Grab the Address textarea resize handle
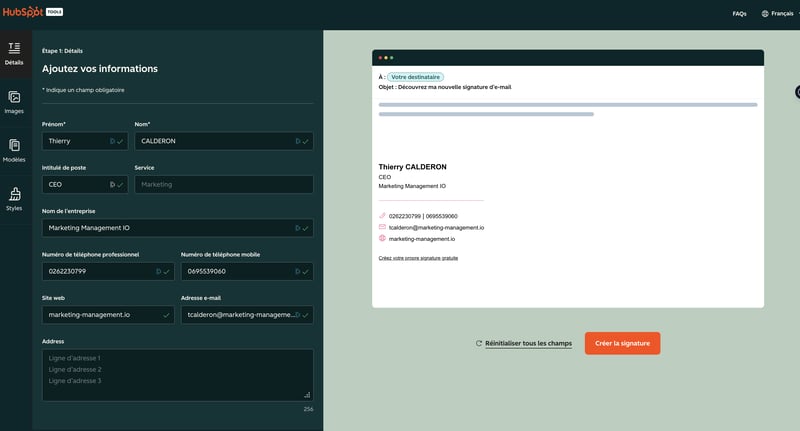The width and height of the screenshot is (800, 431). pyautogui.click(x=307, y=395)
